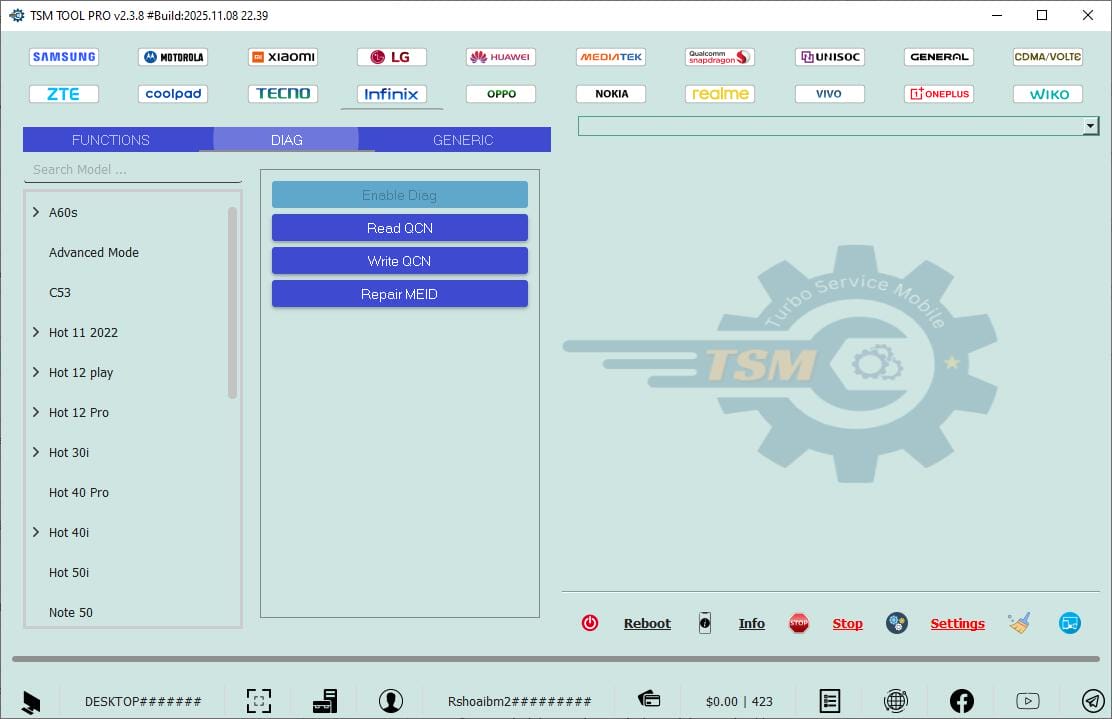Screen dimensions: 1112x719
Task: Click the stop sign icon next to Stop
Action: 799,622
